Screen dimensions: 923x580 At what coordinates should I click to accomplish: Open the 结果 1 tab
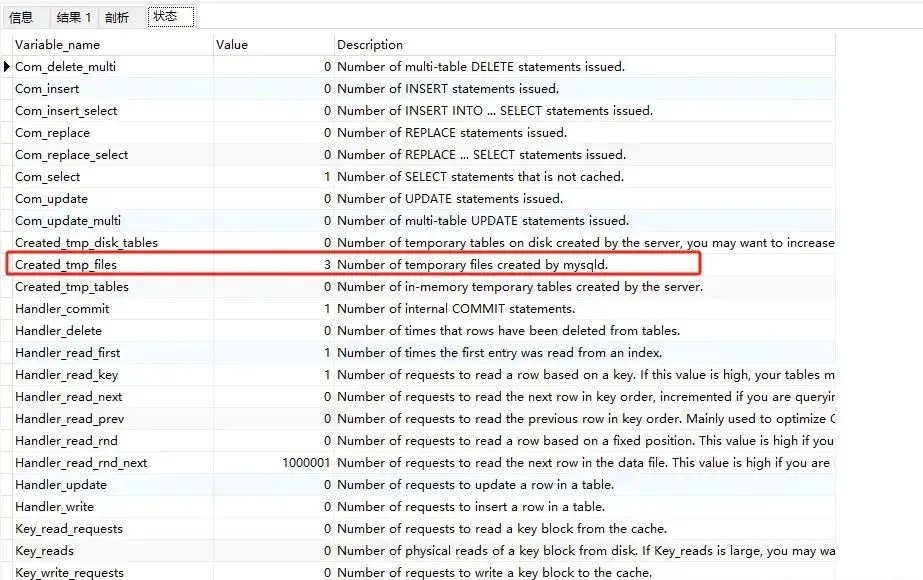74,17
